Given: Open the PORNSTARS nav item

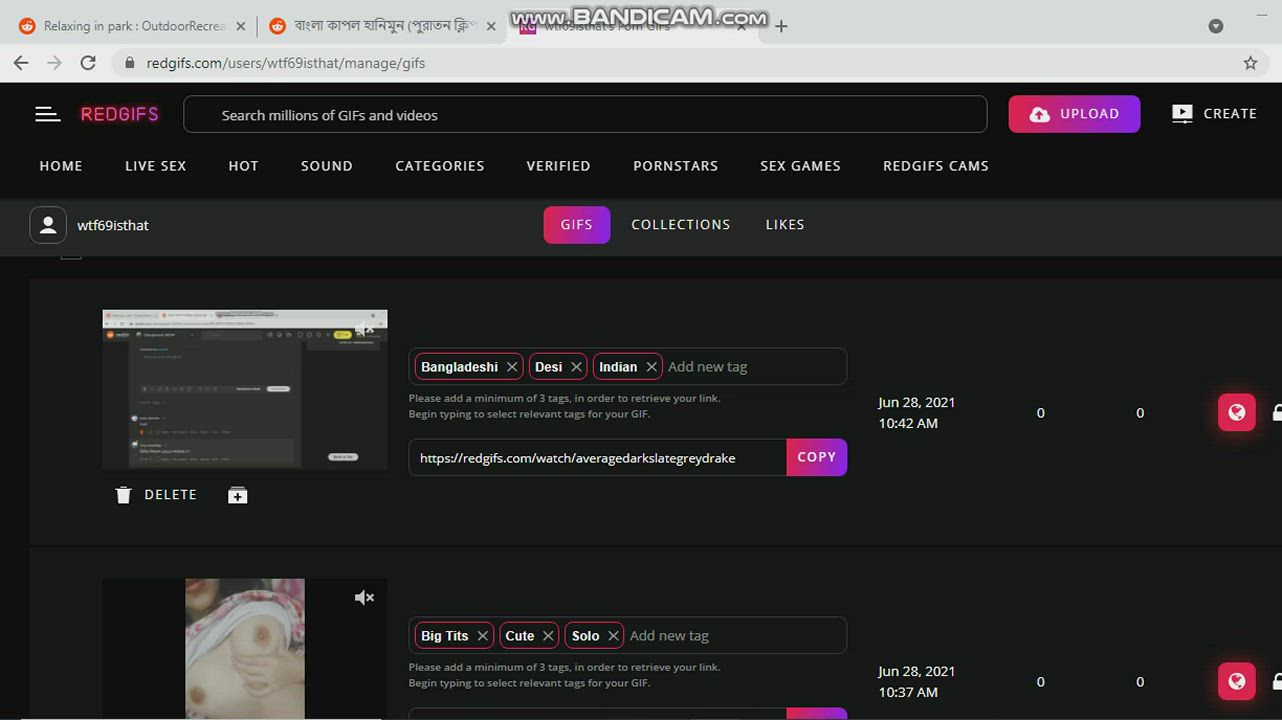Looking at the screenshot, I should (676, 166).
